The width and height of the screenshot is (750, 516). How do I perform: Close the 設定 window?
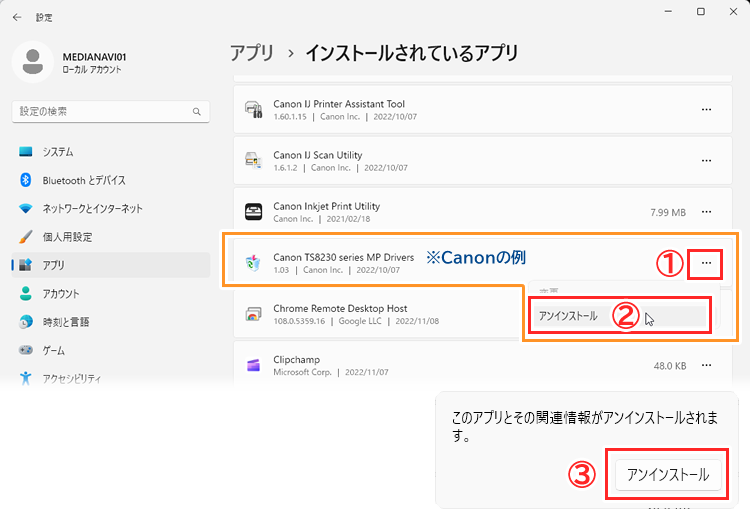[x=733, y=11]
